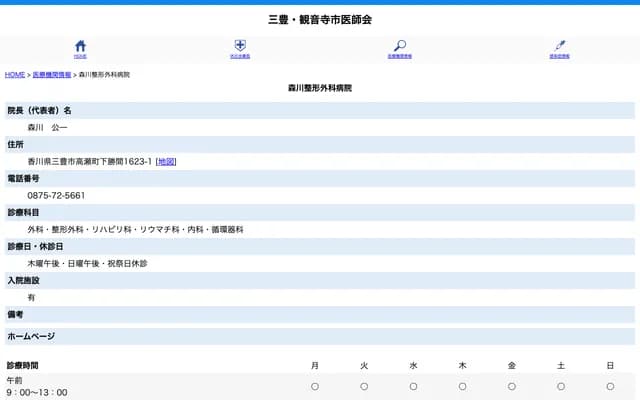Click the 三豊・観音寺市医師会 site title
This screenshot has height=400, width=640.
(320, 19)
